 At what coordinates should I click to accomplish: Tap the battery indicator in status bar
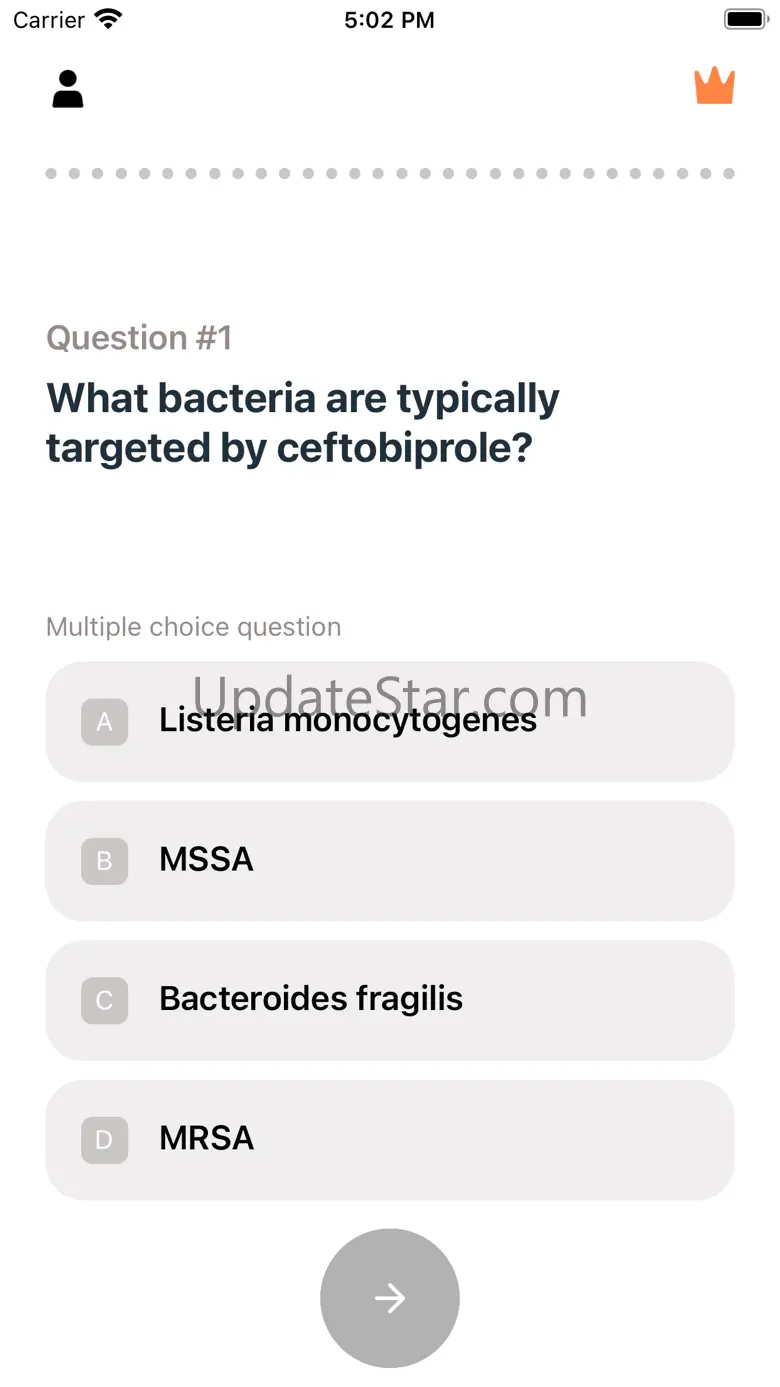(x=744, y=20)
